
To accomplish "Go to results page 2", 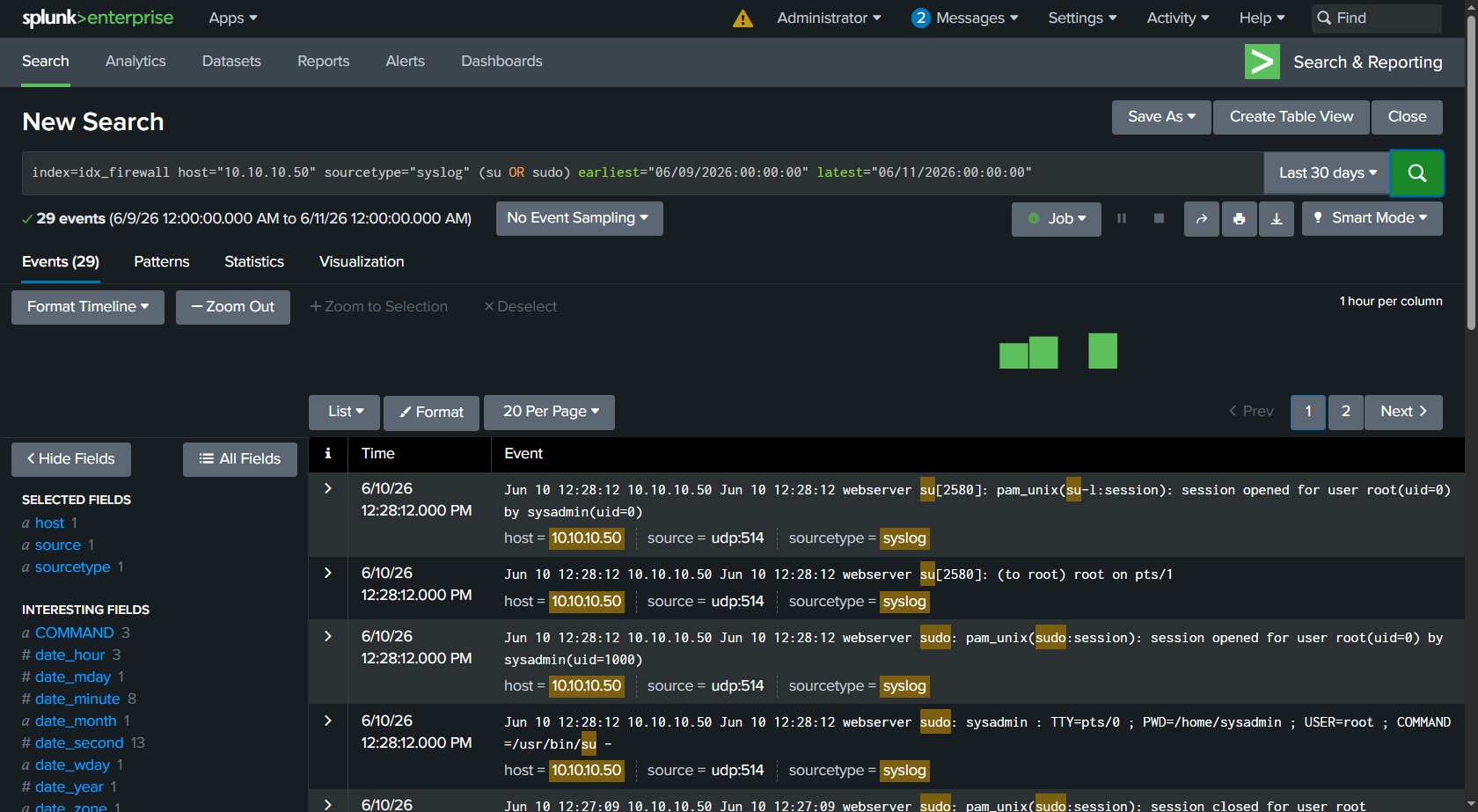I will coord(1345,412).
